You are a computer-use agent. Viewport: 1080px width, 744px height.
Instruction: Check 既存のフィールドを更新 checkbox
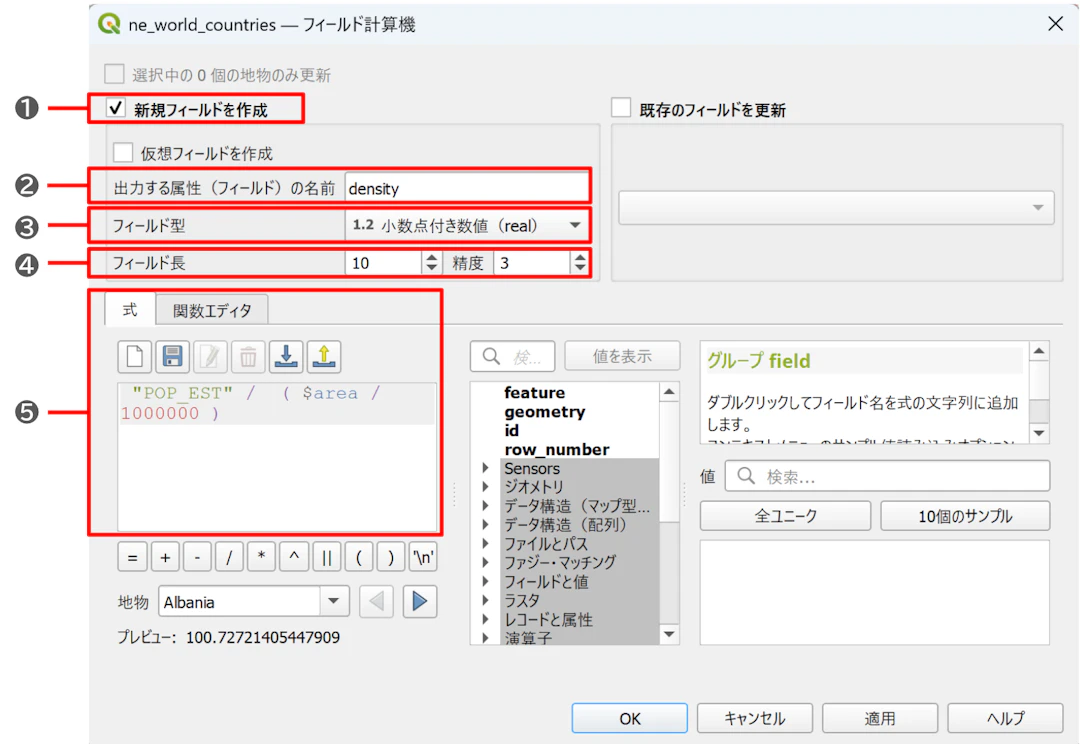[x=621, y=107]
